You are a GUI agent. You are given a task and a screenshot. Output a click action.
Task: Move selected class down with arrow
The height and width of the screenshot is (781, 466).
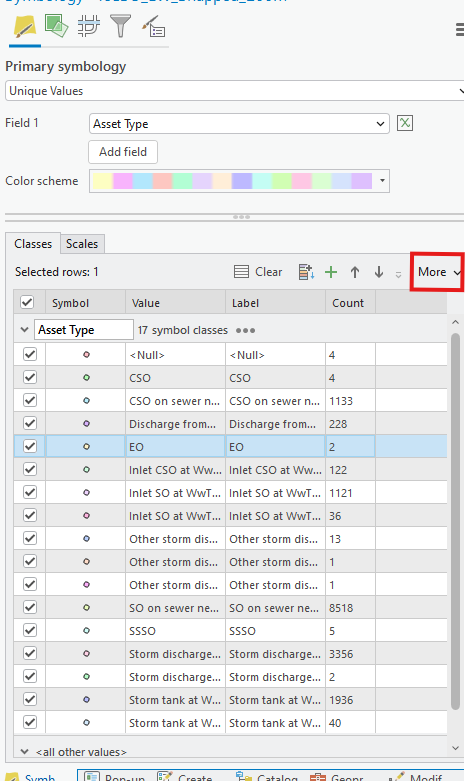(x=379, y=272)
